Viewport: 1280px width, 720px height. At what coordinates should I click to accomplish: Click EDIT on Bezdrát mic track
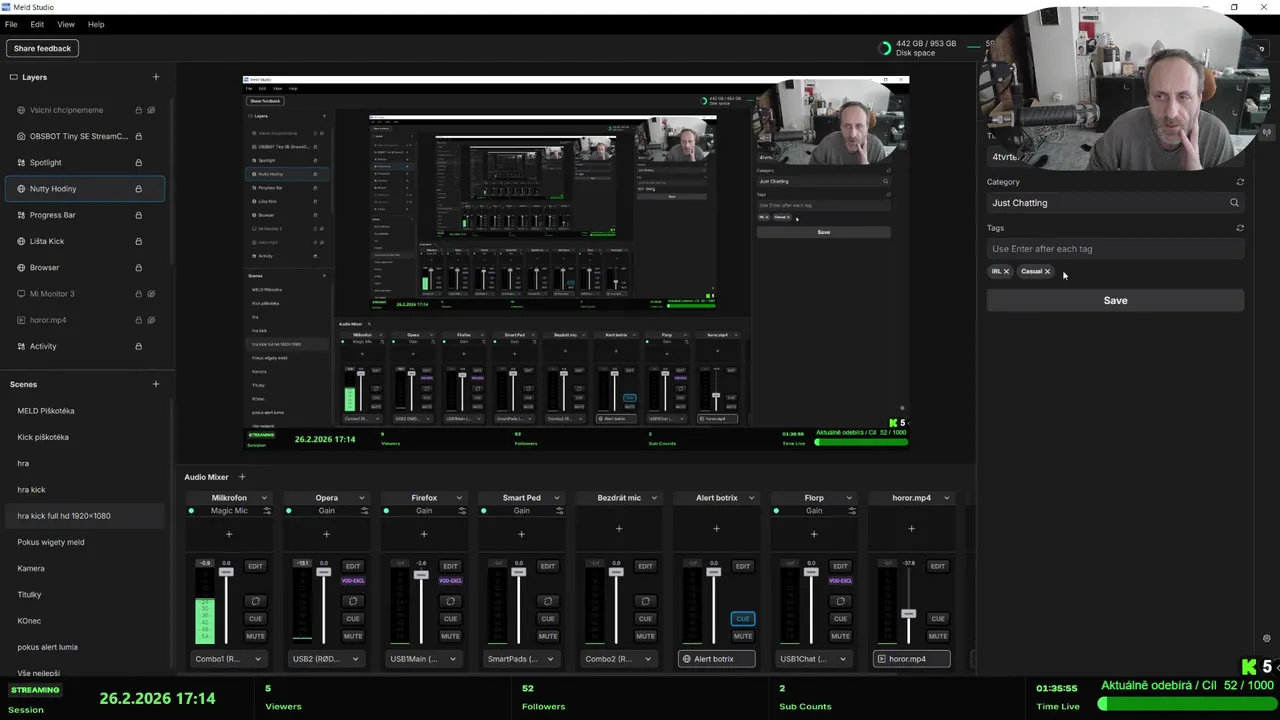645,566
